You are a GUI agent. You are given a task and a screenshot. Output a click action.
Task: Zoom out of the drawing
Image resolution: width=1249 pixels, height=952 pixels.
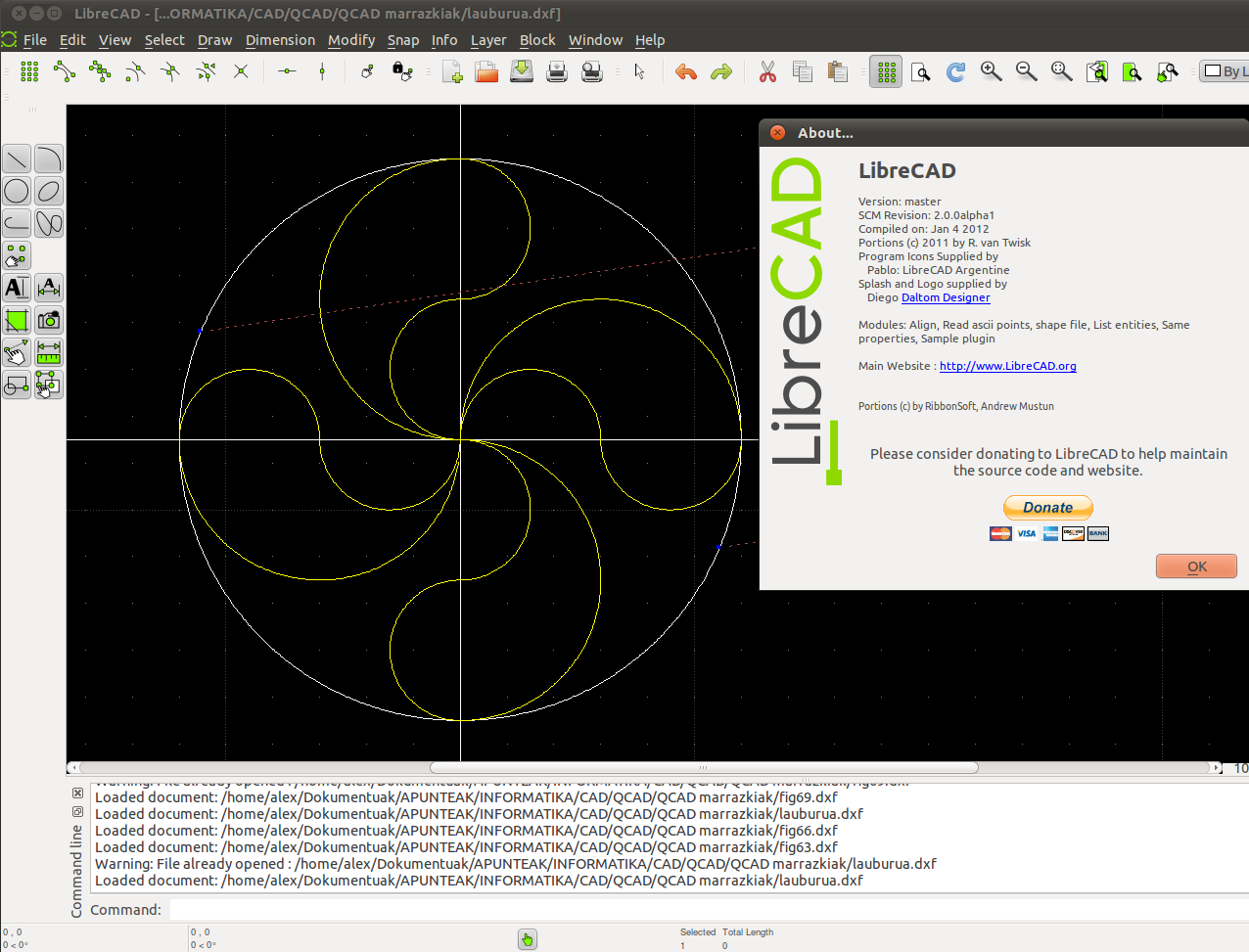[x=1027, y=71]
